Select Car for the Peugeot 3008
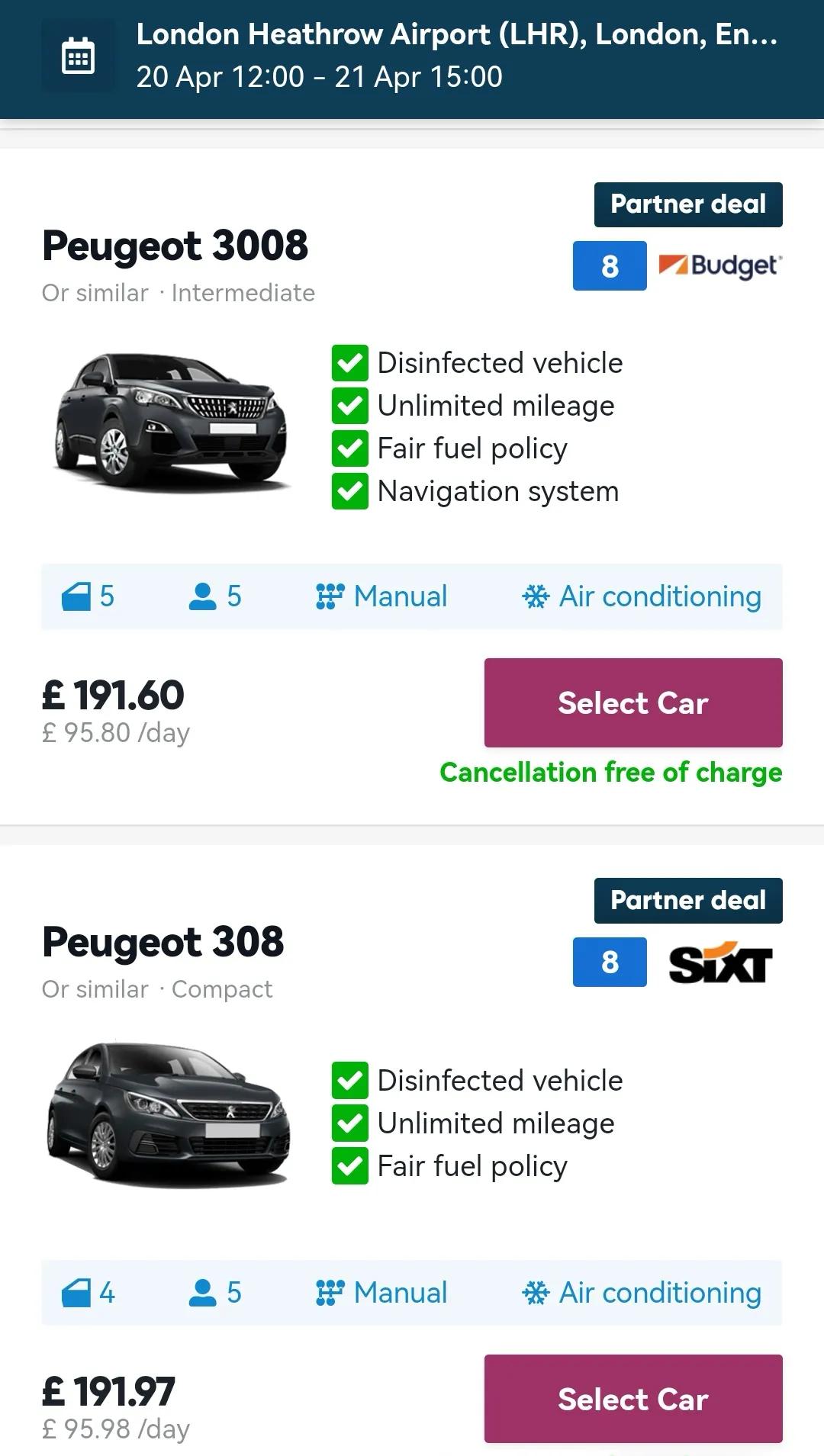 633,702
